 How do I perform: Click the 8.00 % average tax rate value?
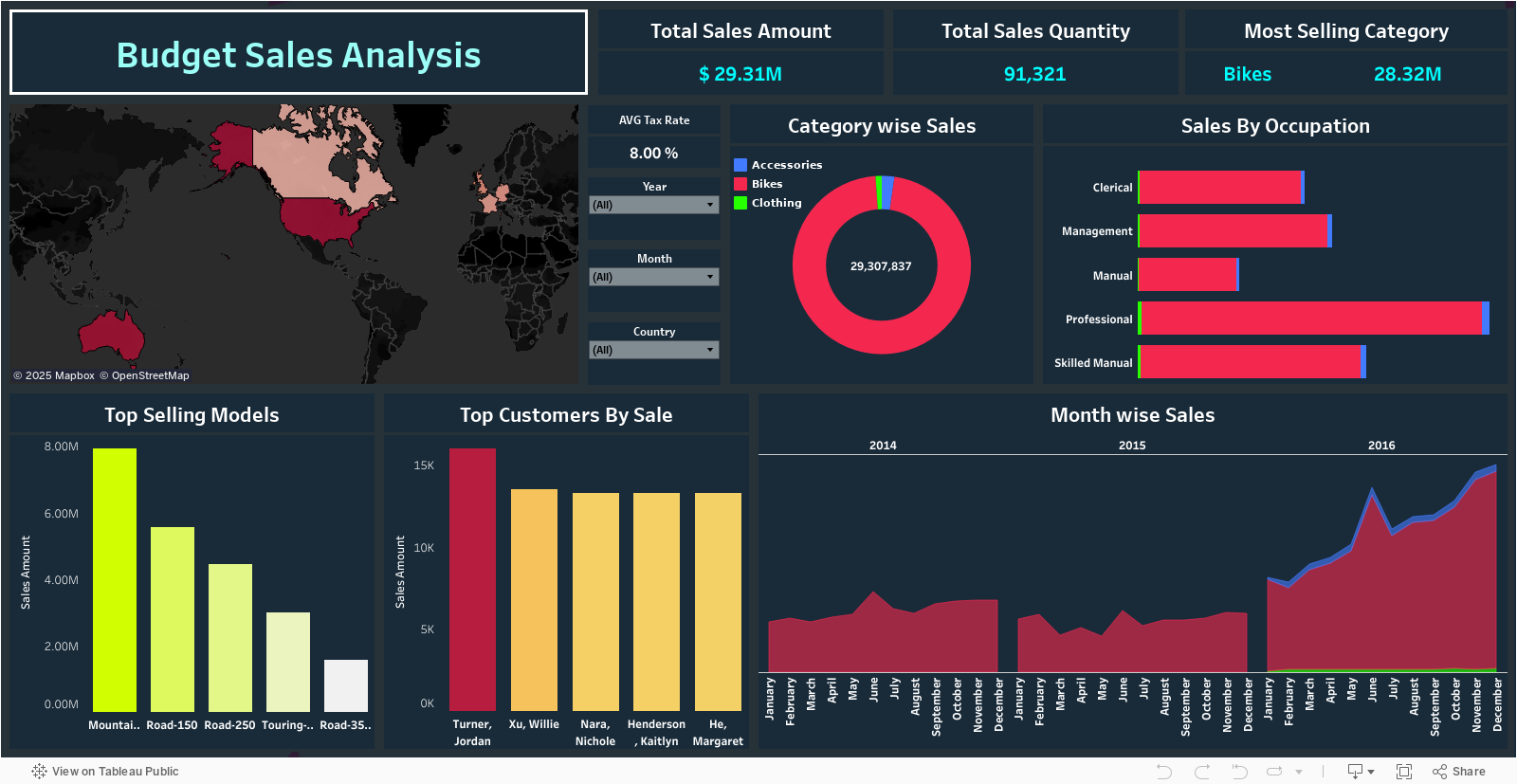click(x=654, y=153)
